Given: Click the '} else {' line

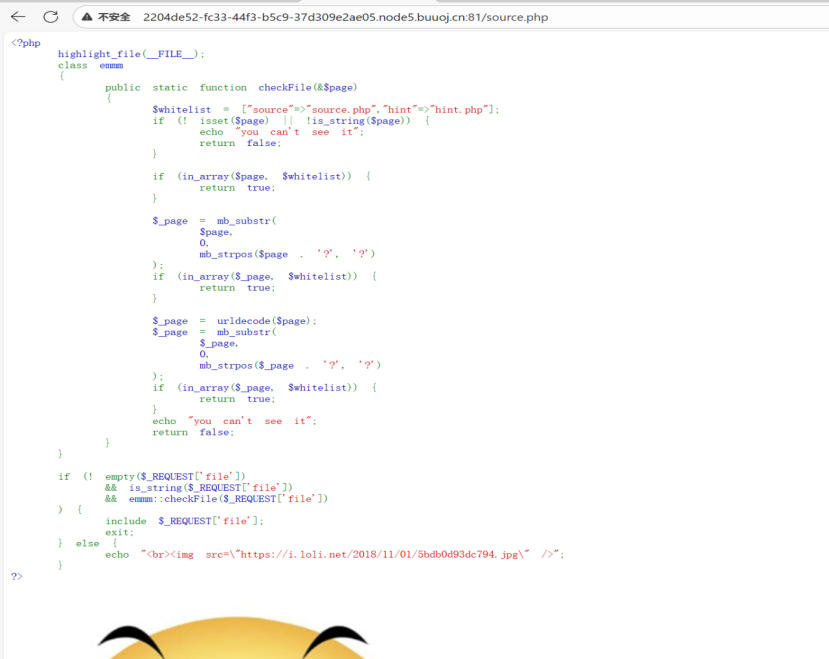Looking at the screenshot, I should click(88, 543).
